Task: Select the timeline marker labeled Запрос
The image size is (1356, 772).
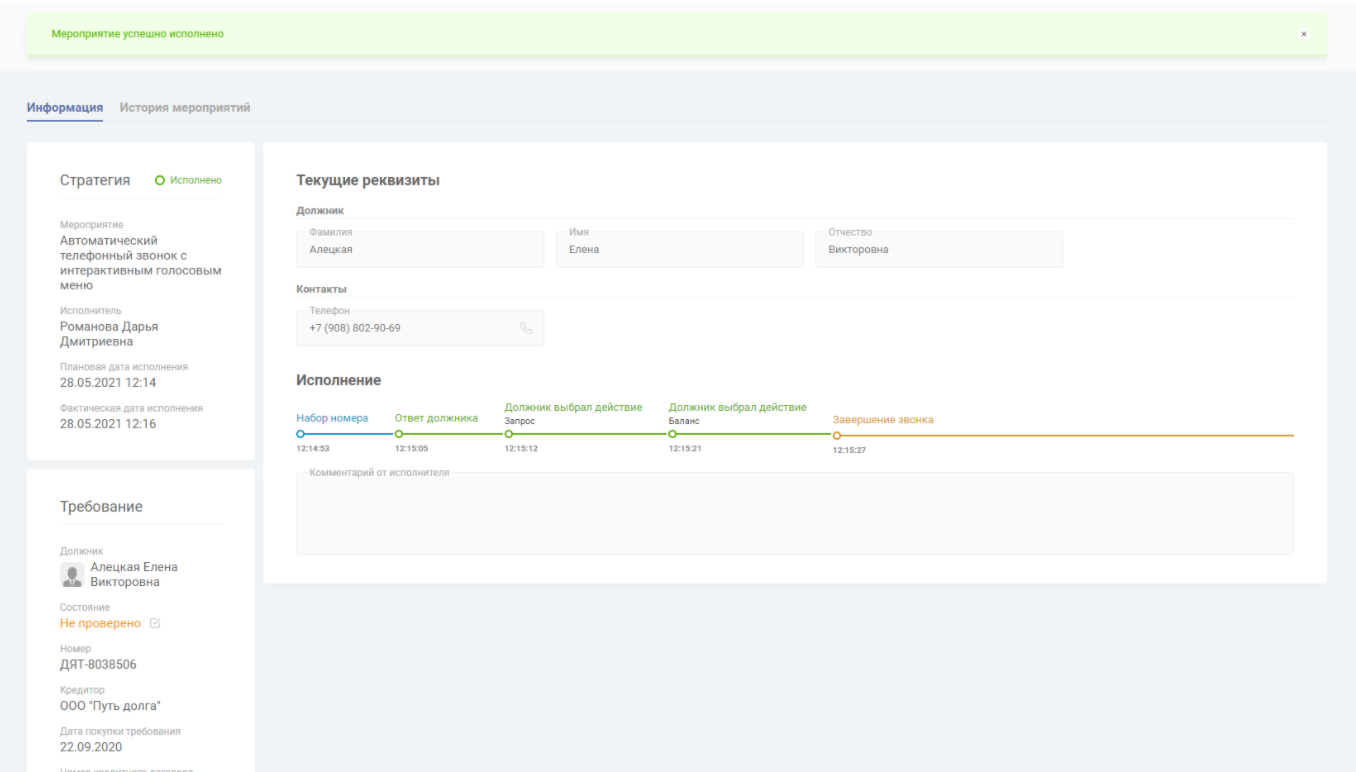Action: (509, 434)
